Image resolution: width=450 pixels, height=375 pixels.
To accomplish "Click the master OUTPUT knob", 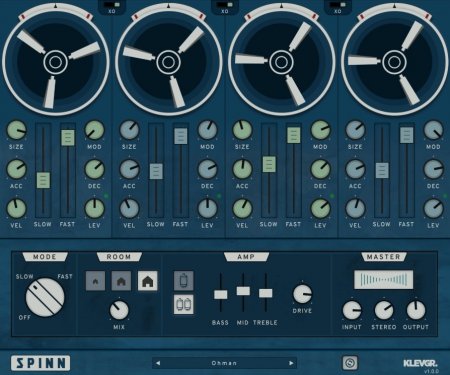I will [416, 310].
